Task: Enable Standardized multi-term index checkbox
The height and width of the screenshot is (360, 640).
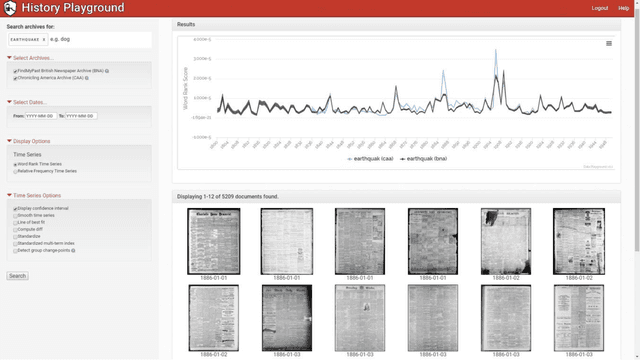Action: click(15, 244)
